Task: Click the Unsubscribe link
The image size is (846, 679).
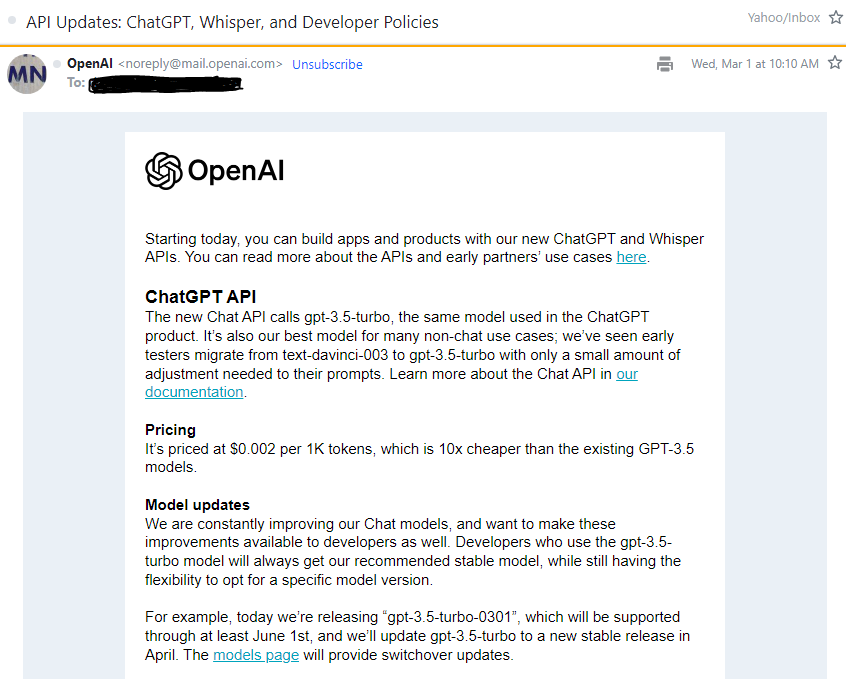Action: 327,64
